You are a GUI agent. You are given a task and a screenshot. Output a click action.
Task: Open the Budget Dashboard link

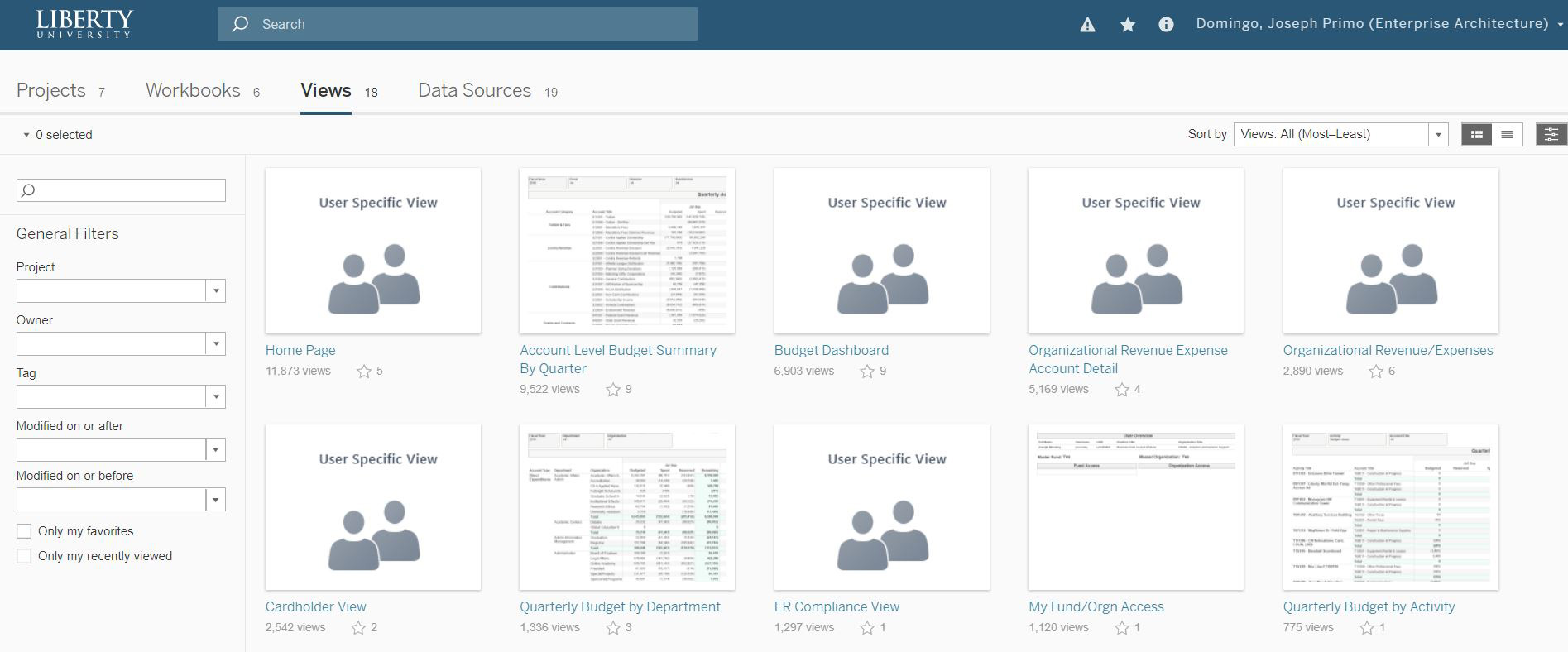click(831, 351)
